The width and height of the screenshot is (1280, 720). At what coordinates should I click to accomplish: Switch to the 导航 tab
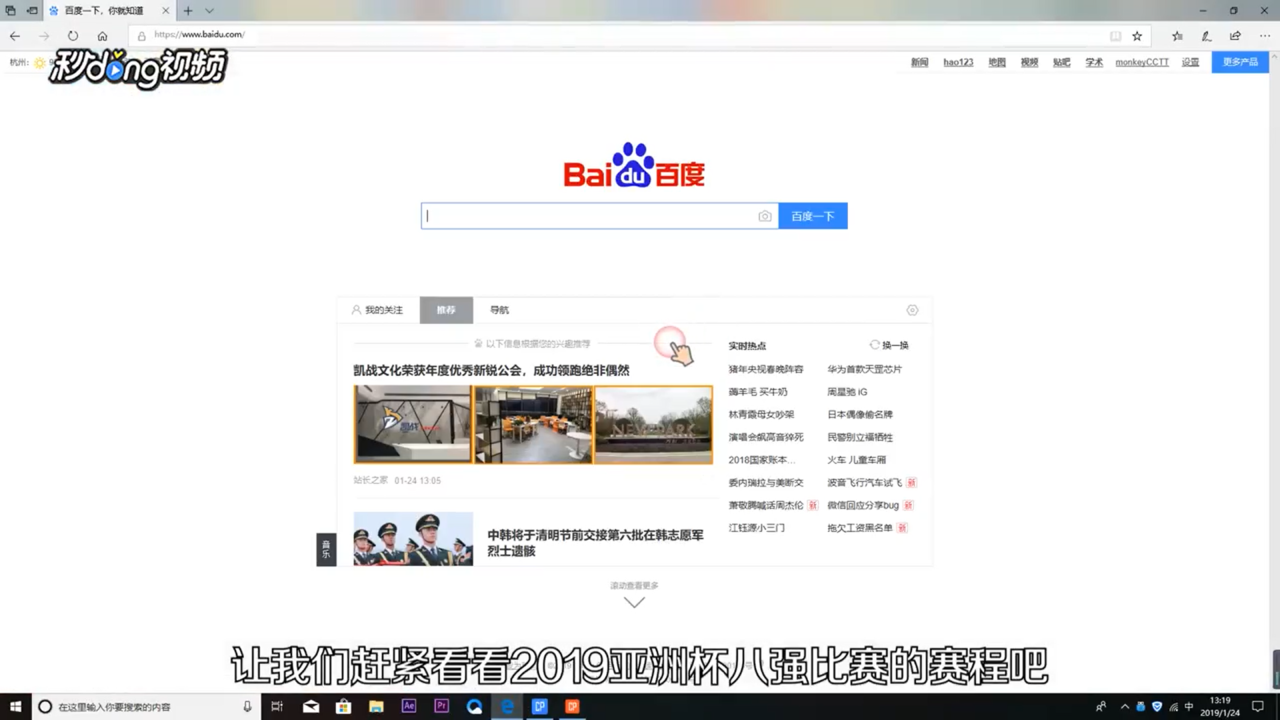pyautogui.click(x=499, y=310)
